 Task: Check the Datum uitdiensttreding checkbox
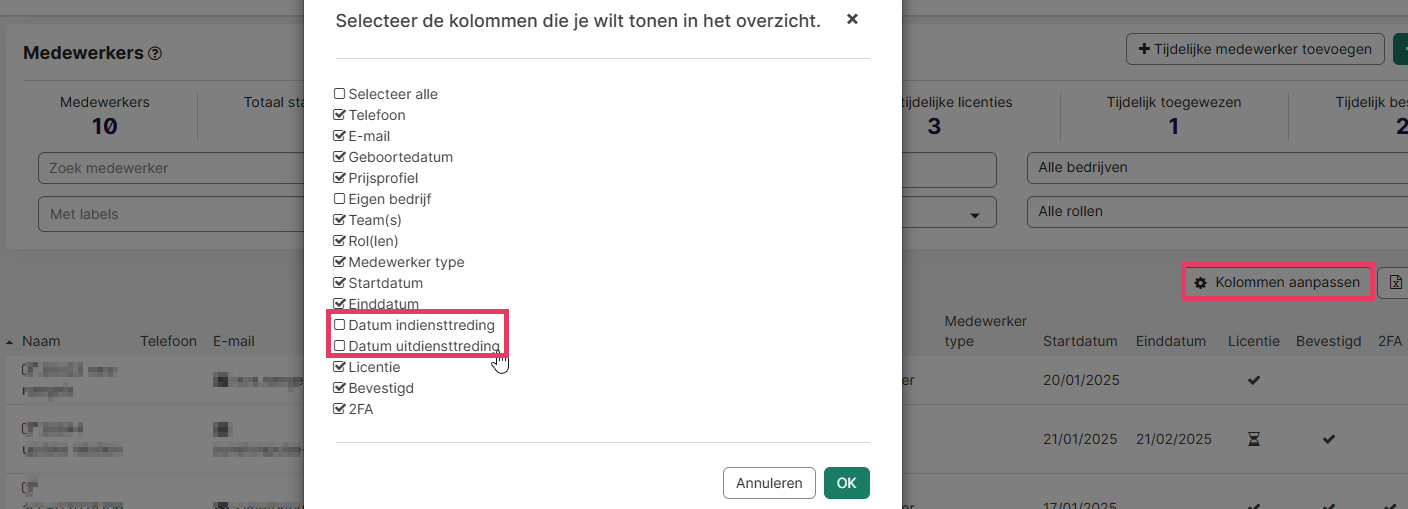click(340, 346)
